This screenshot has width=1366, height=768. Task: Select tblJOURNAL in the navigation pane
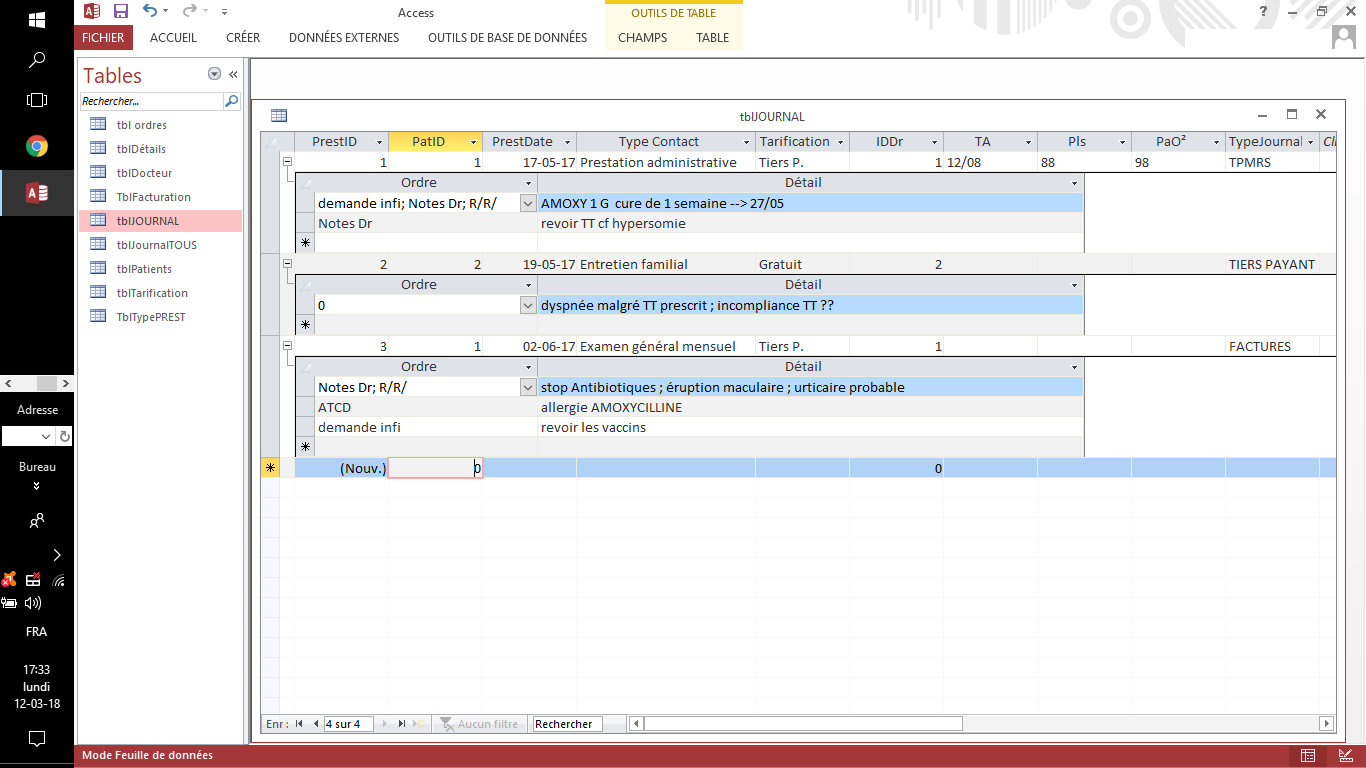160,221
